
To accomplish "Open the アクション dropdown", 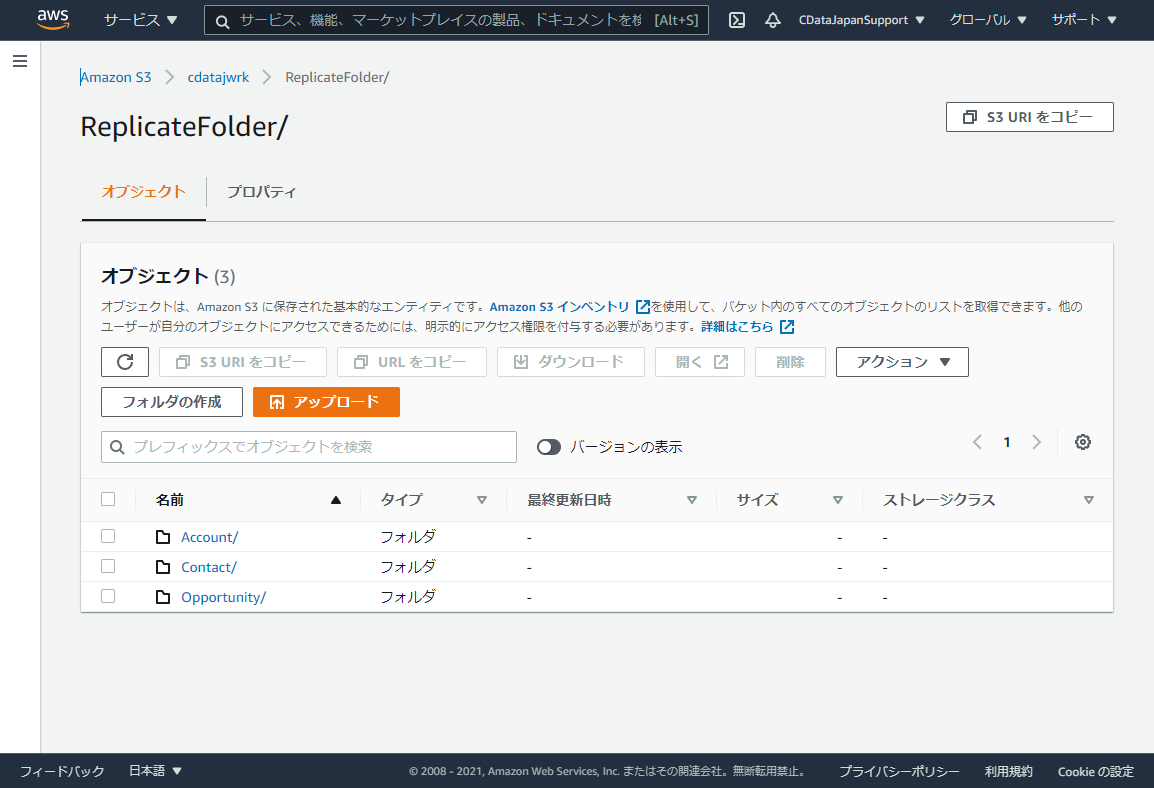I will coord(901,362).
